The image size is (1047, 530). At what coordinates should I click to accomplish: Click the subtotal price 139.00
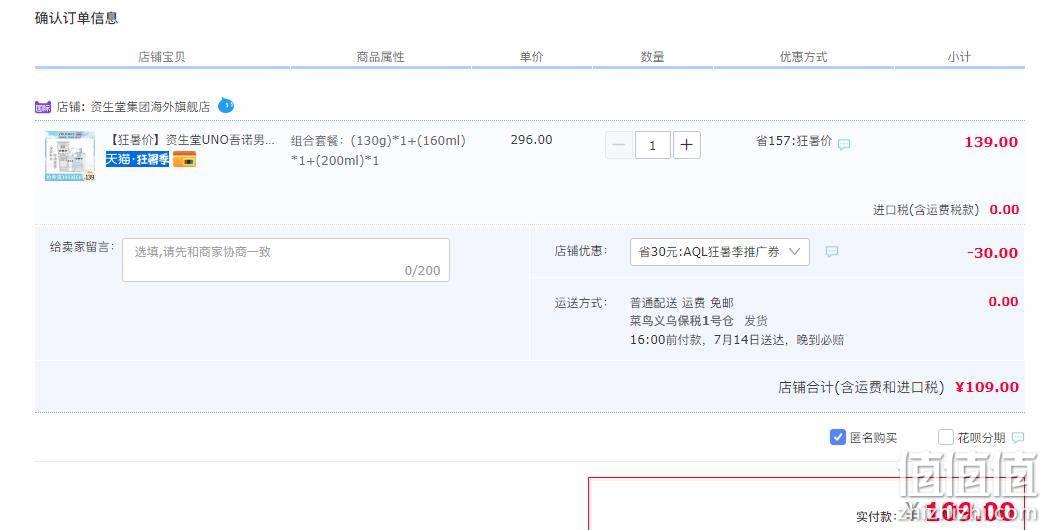pyautogui.click(x=991, y=142)
